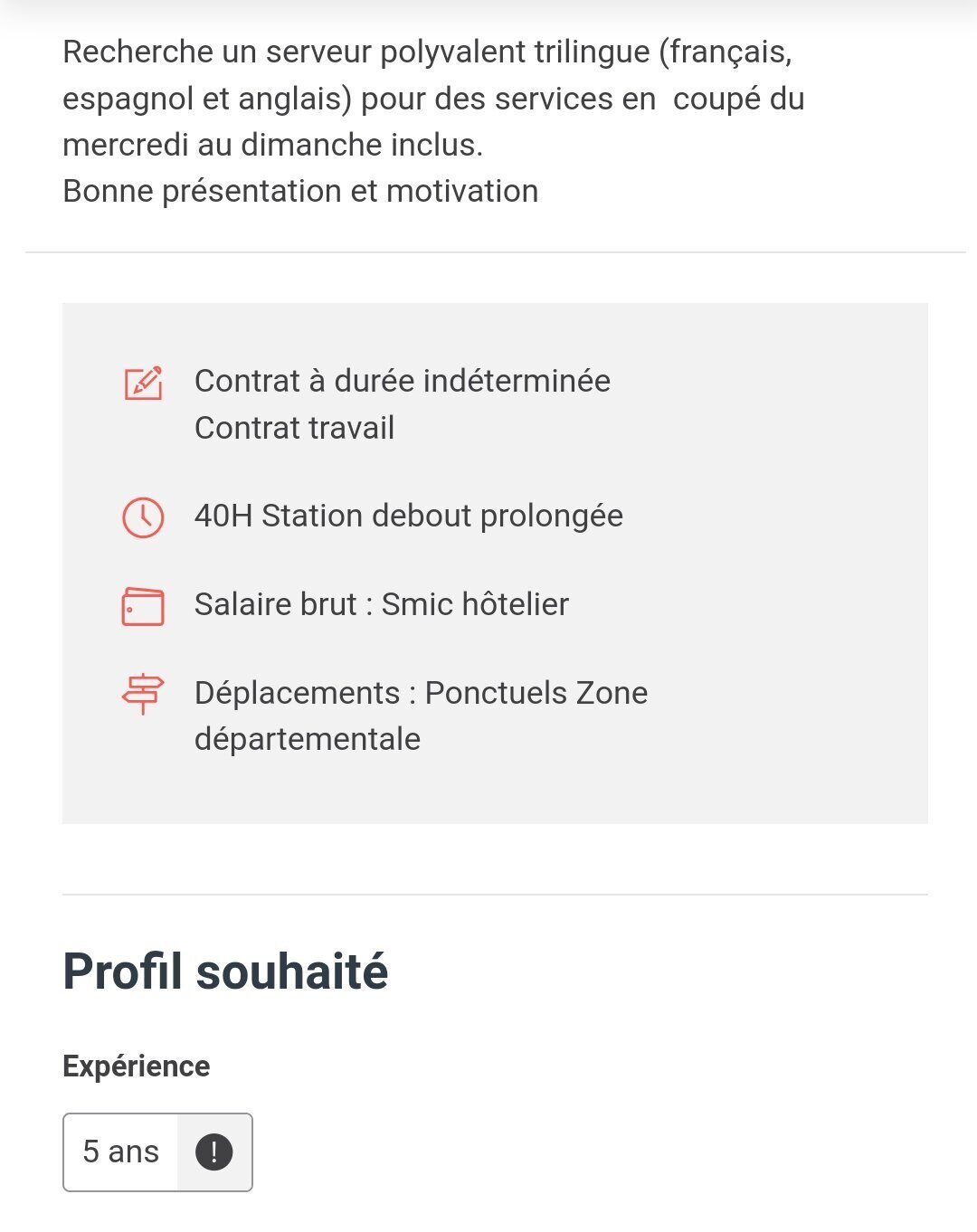Click the Contrat à durée indéterminée text
Screen dimensions: 977x1232
(403, 381)
